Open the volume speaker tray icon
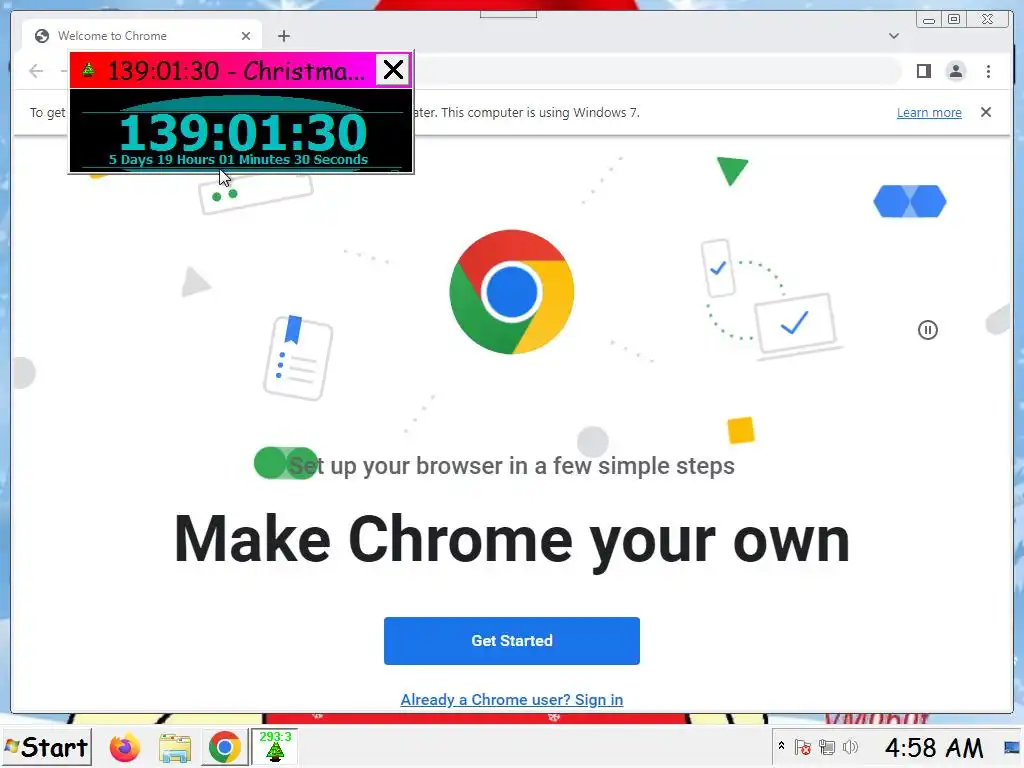The image size is (1024, 768). pos(850,747)
